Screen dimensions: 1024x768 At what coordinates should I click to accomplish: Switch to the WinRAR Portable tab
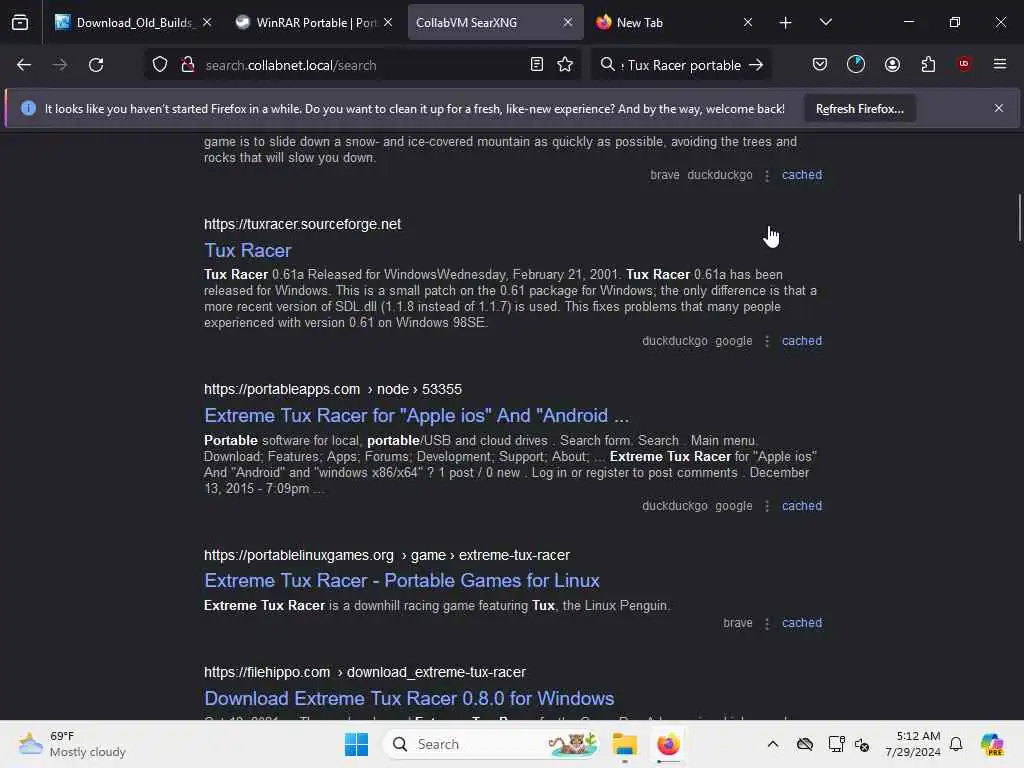(315, 22)
